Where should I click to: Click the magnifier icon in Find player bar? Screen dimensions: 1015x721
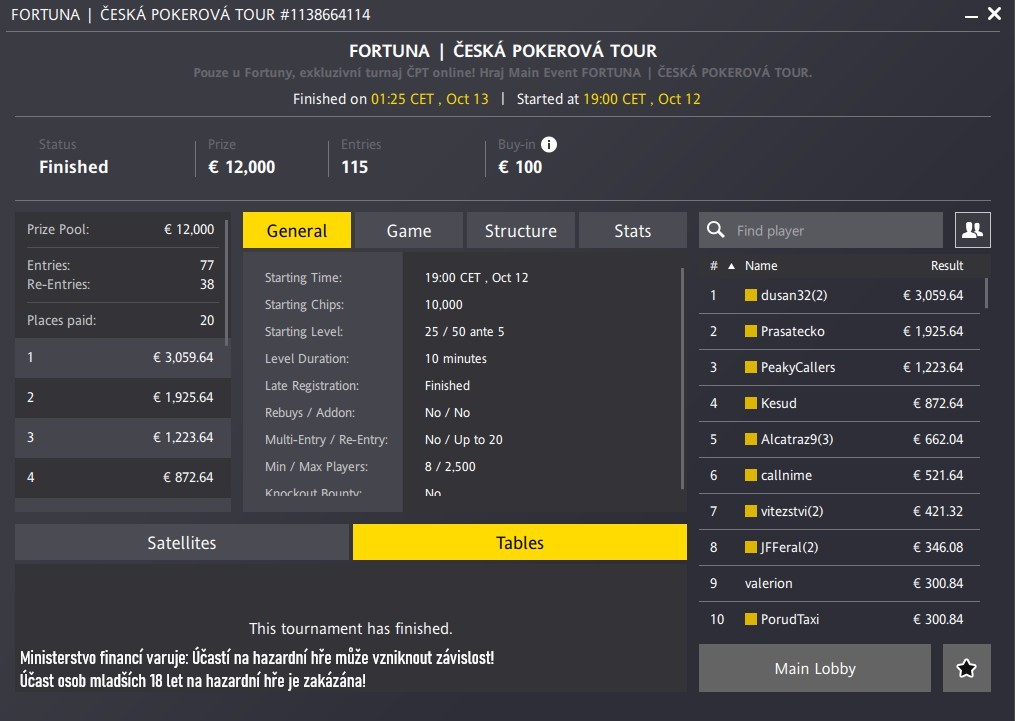click(x=716, y=229)
